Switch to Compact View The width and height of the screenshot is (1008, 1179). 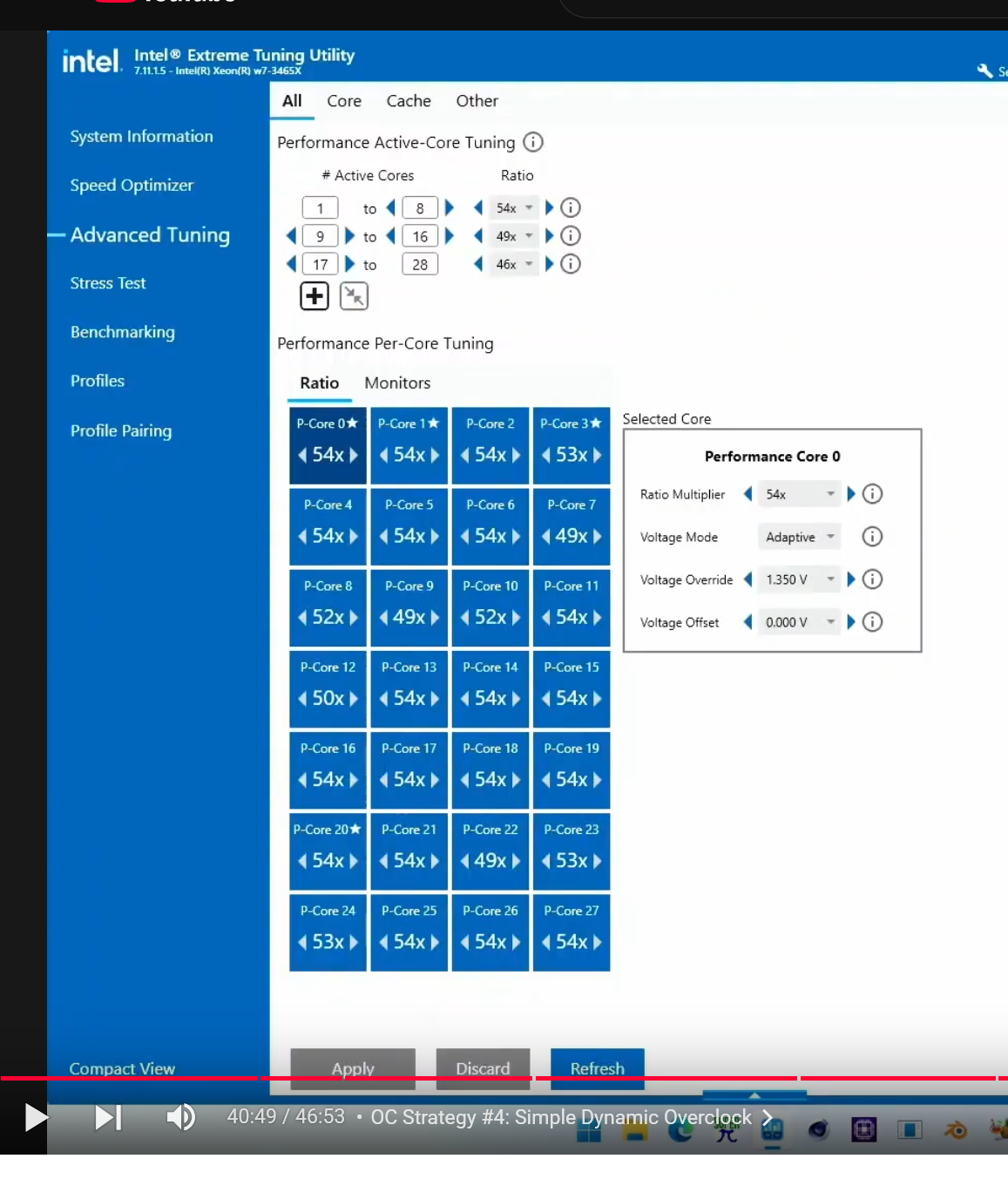[x=122, y=1068]
